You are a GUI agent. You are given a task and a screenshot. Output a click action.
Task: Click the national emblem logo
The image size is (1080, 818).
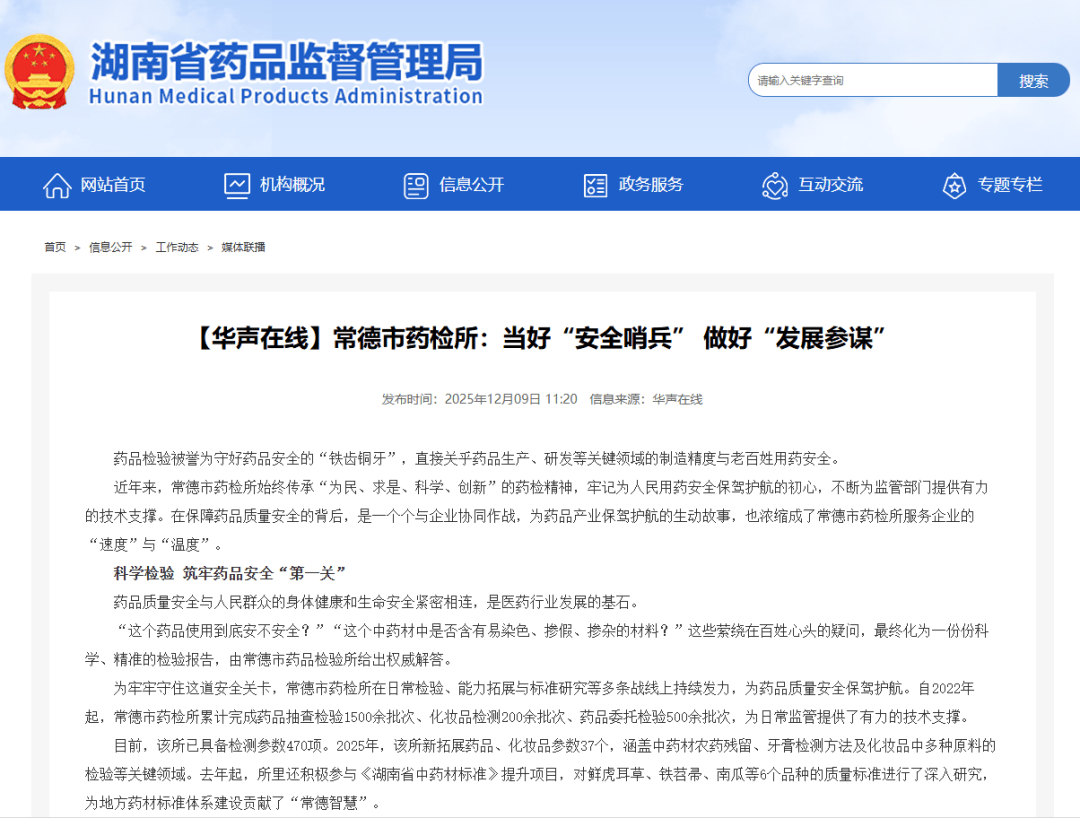coord(39,72)
